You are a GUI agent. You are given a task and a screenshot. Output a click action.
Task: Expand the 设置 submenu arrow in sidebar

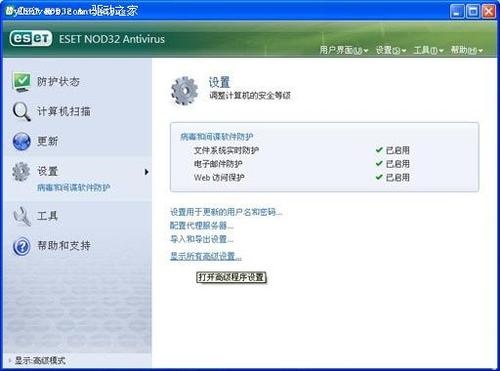146,172
